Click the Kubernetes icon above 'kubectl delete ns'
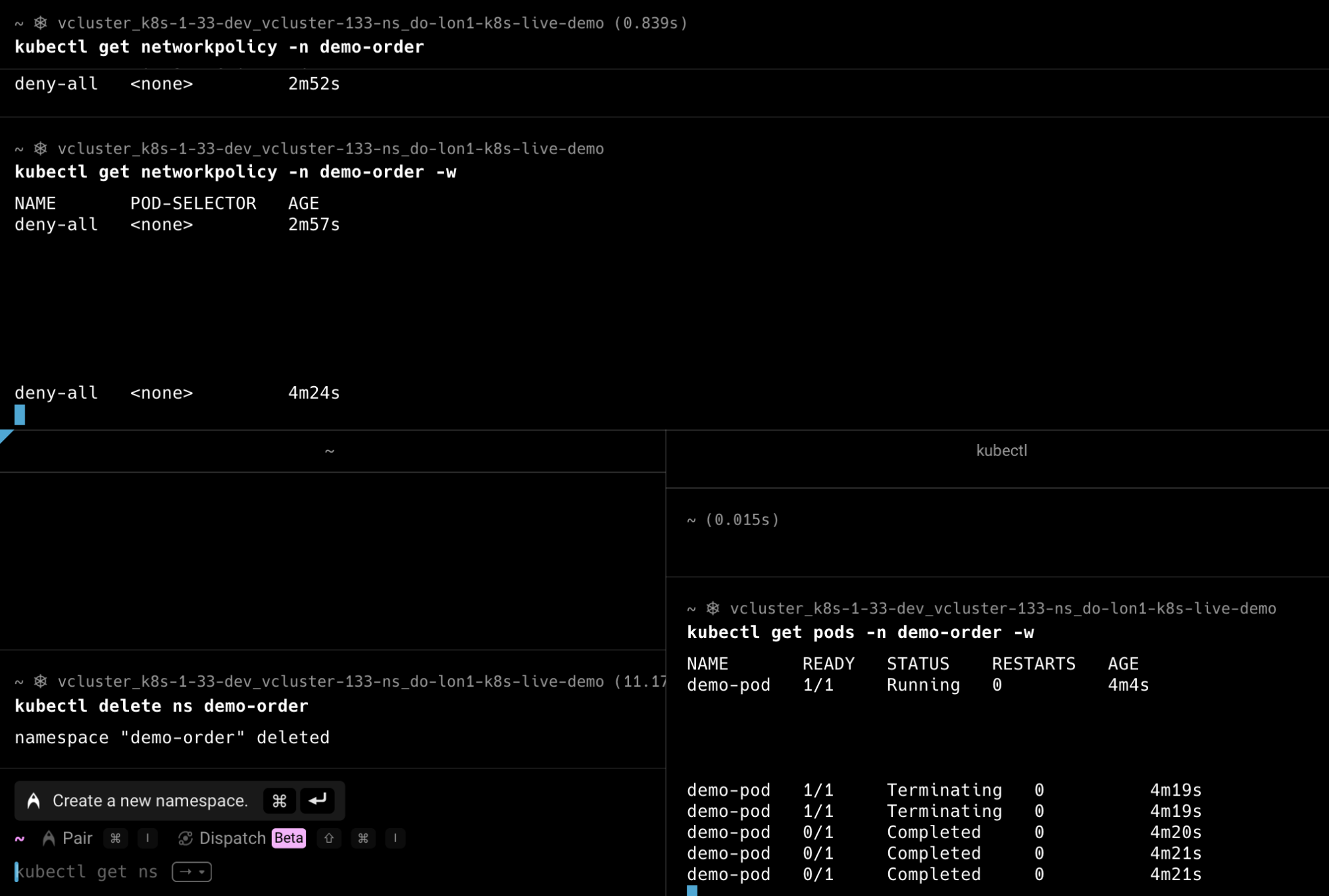 [x=41, y=681]
